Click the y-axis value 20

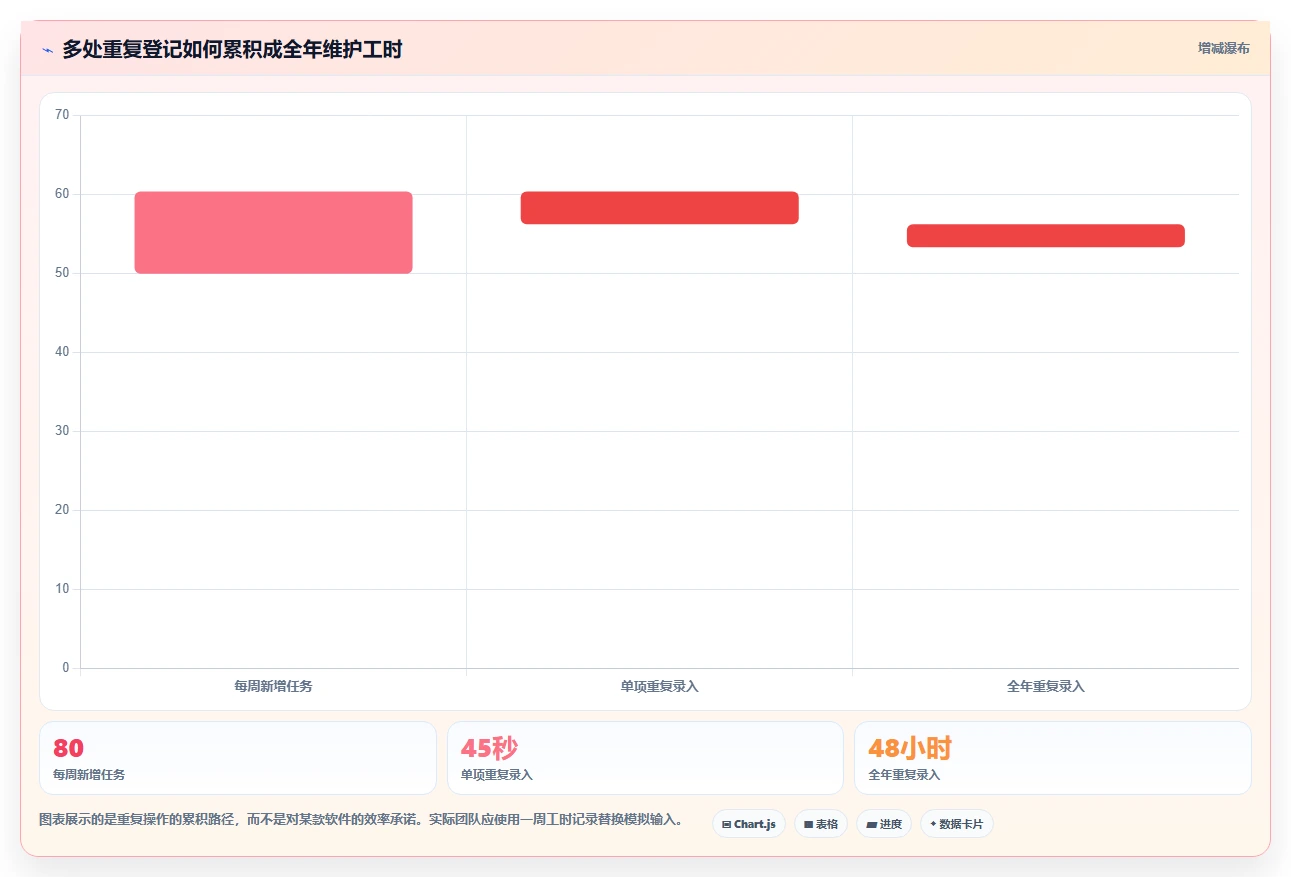62,510
